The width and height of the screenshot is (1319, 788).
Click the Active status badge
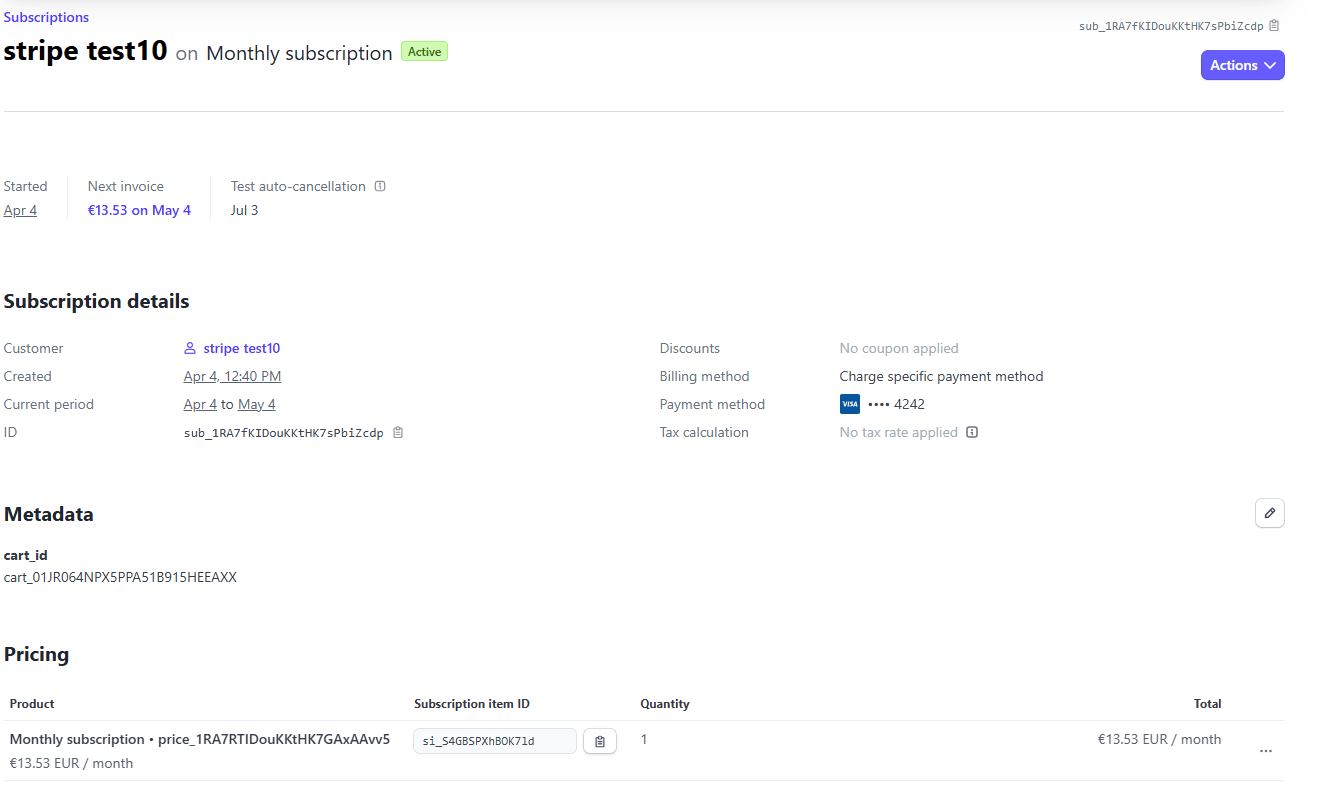[423, 51]
